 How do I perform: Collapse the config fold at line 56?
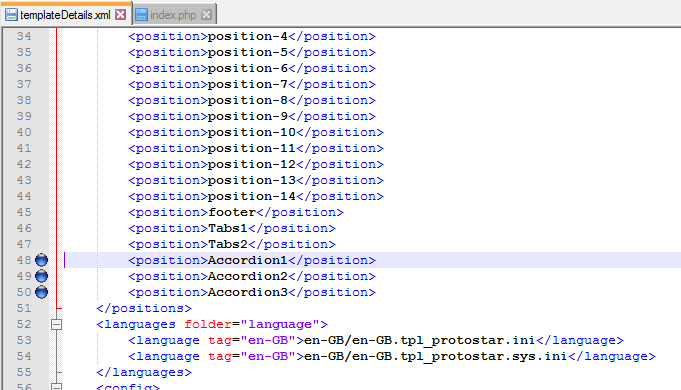56,387
